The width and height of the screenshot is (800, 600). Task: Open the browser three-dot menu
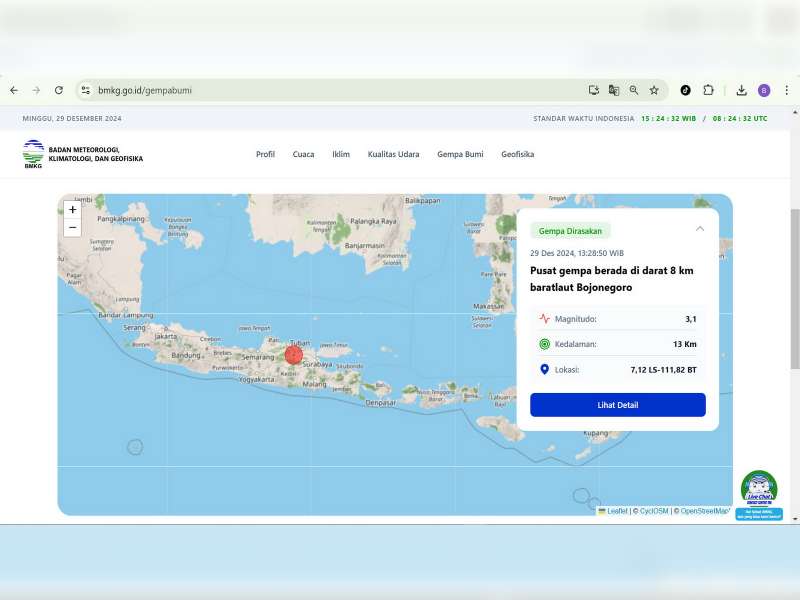[786, 89]
